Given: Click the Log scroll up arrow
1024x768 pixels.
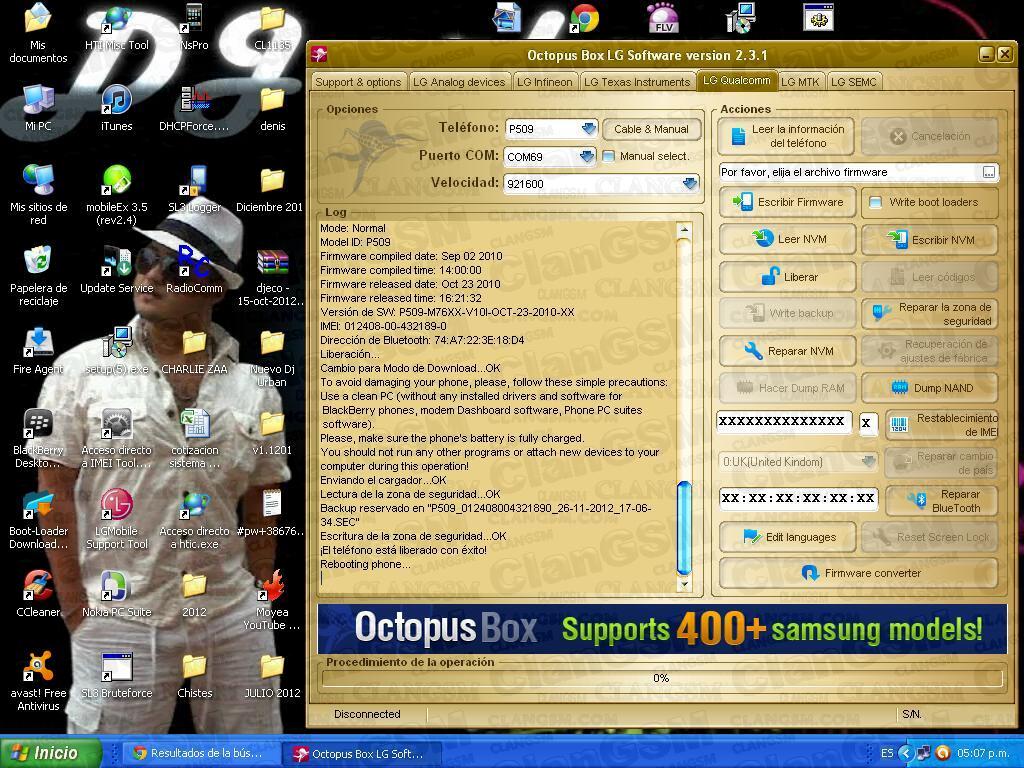Looking at the screenshot, I should point(684,229).
